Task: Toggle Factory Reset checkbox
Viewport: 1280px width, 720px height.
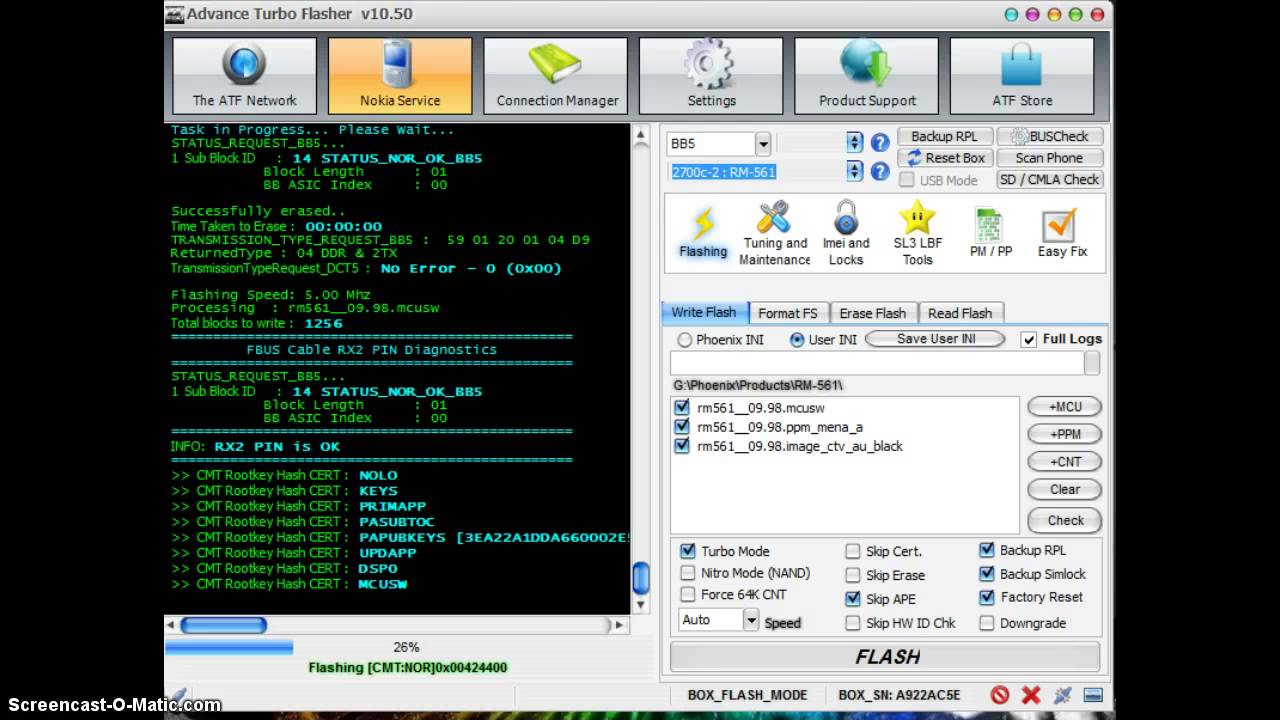Action: [x=987, y=597]
